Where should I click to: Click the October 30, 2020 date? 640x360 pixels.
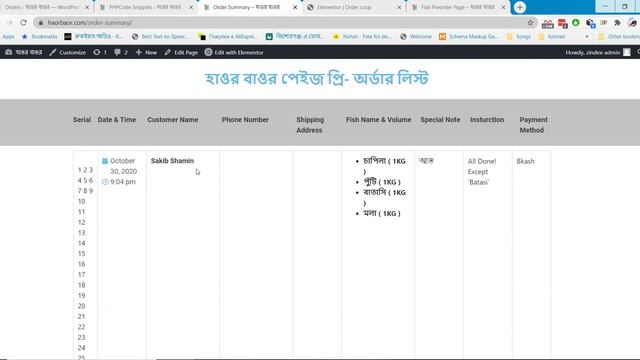[123, 166]
